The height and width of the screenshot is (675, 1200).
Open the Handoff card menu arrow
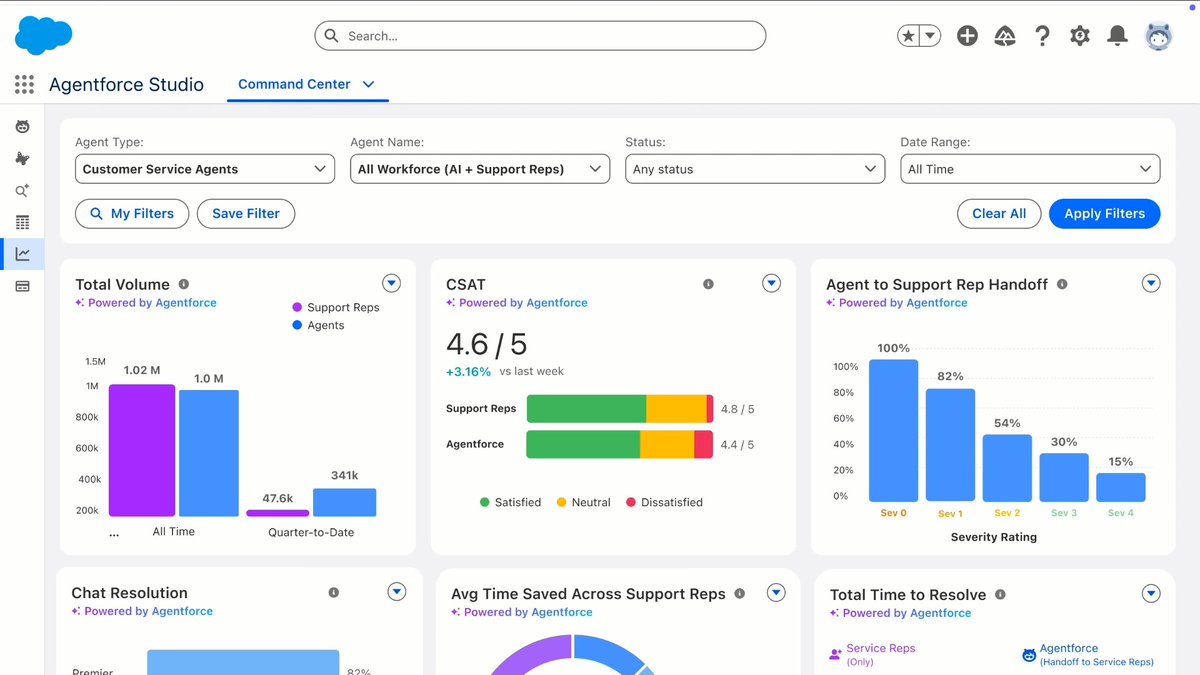(1151, 283)
